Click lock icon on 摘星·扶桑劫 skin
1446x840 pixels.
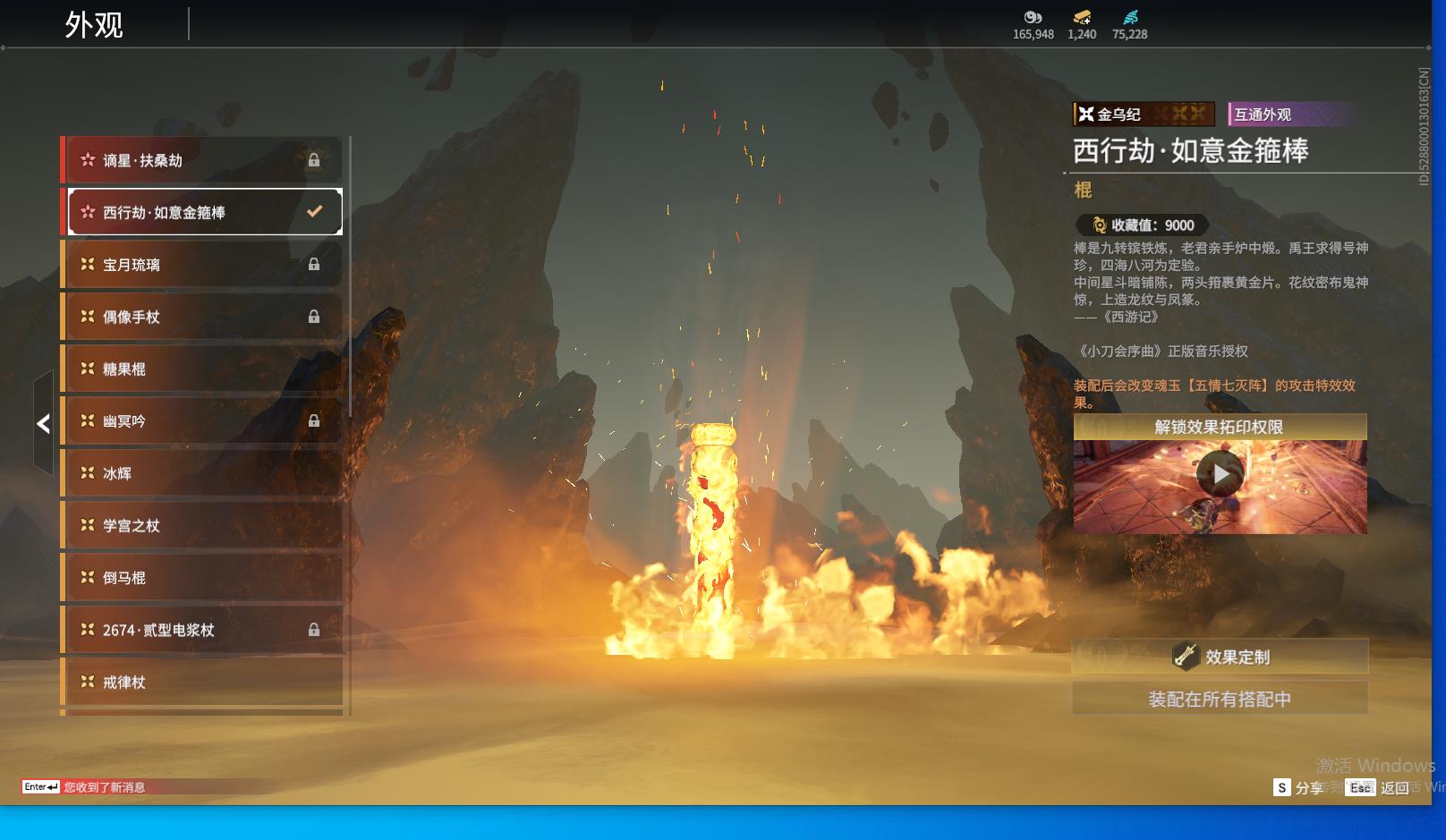(x=314, y=160)
